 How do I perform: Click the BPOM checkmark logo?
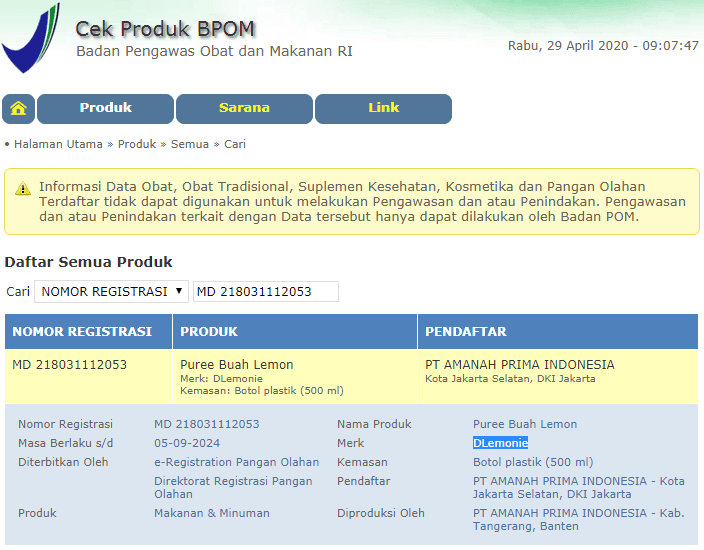tap(31, 38)
